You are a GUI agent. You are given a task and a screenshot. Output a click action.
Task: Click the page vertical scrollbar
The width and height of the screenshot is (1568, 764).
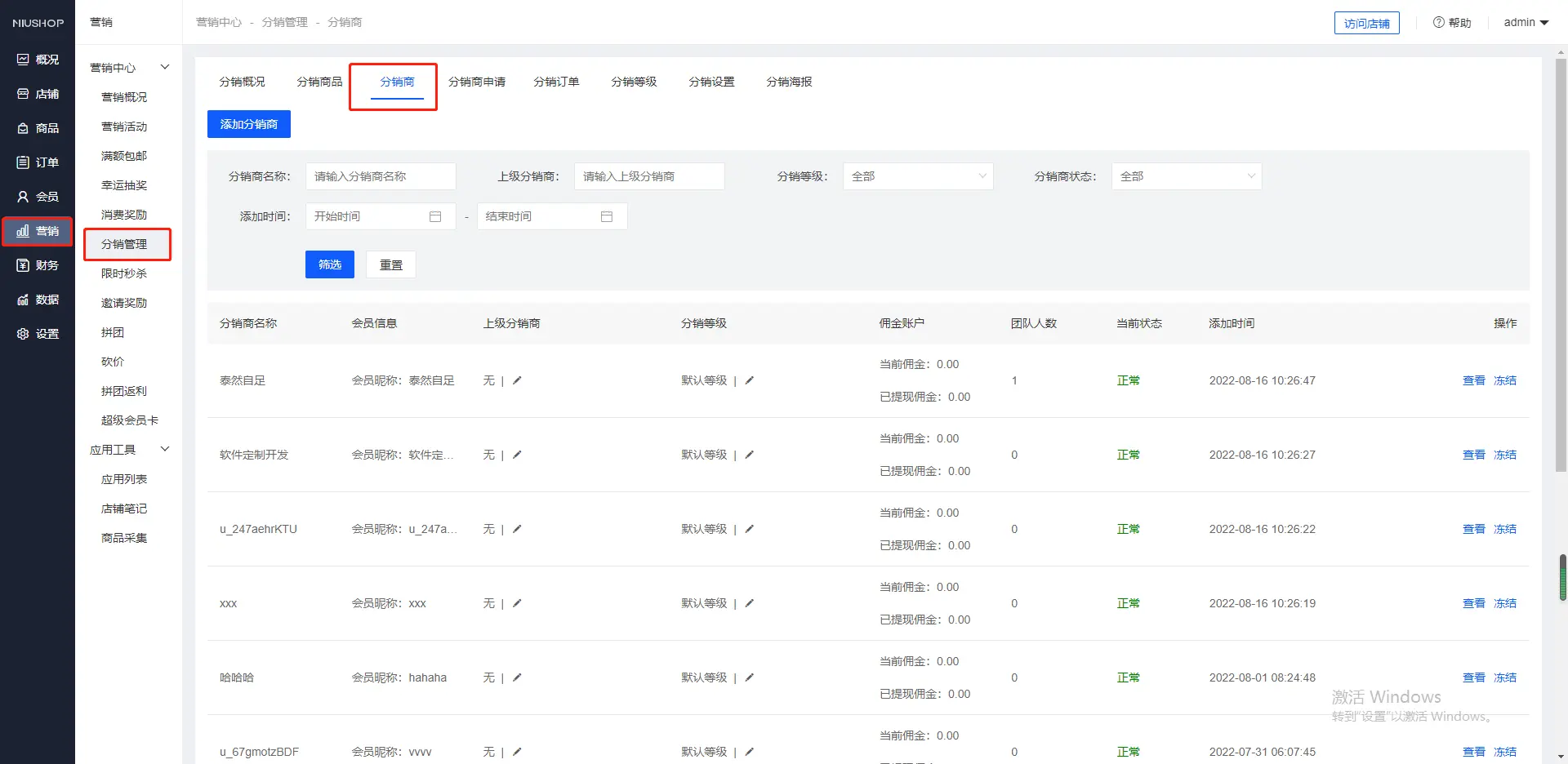1561,261
